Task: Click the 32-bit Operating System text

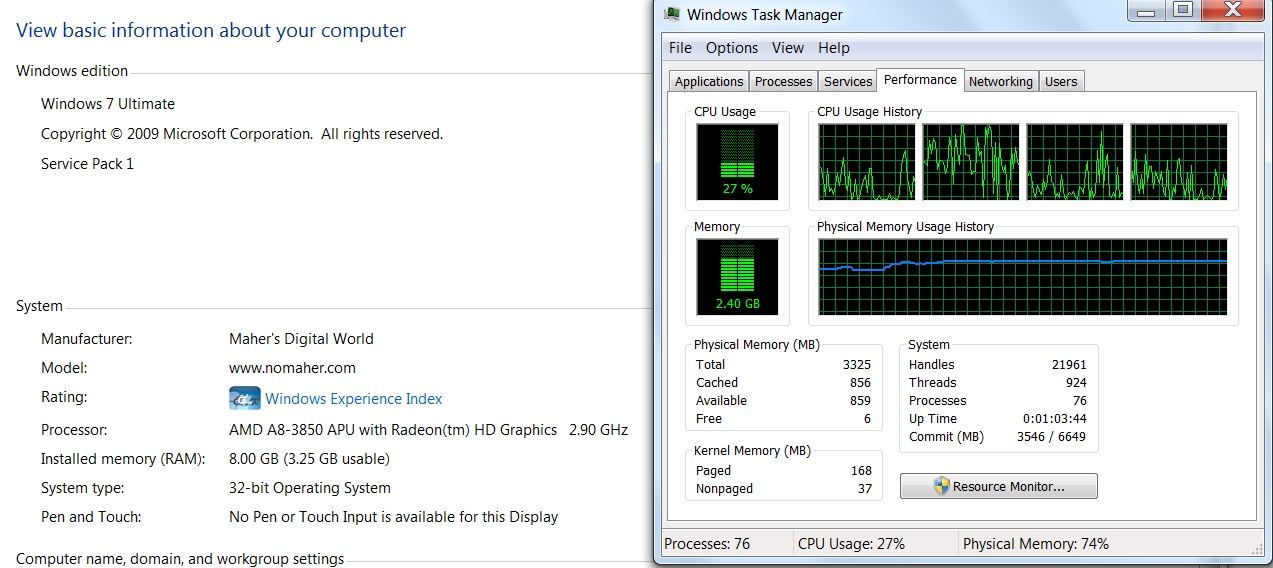Action: (x=310, y=489)
